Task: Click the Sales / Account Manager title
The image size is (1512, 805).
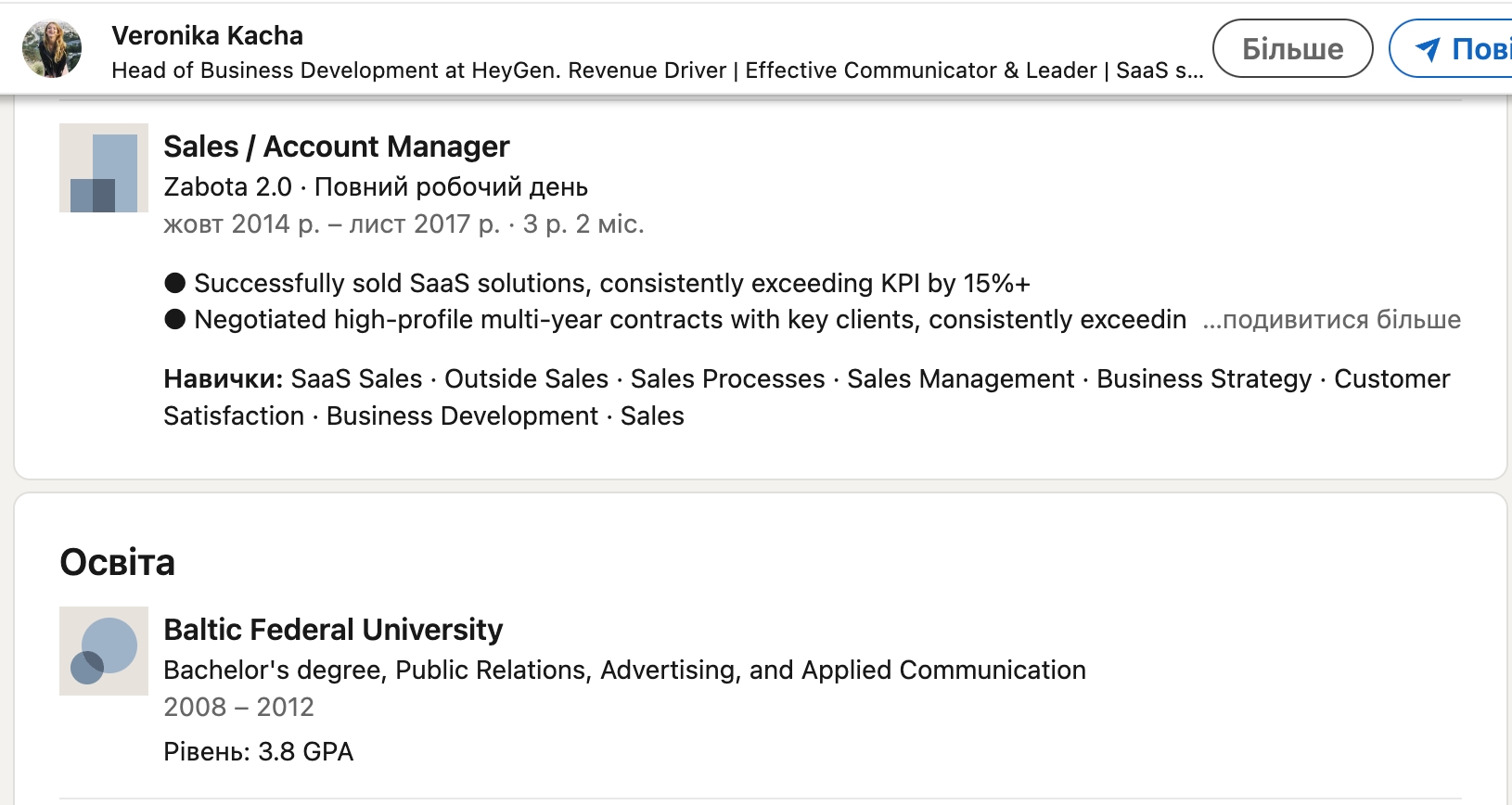Action: coord(337,147)
